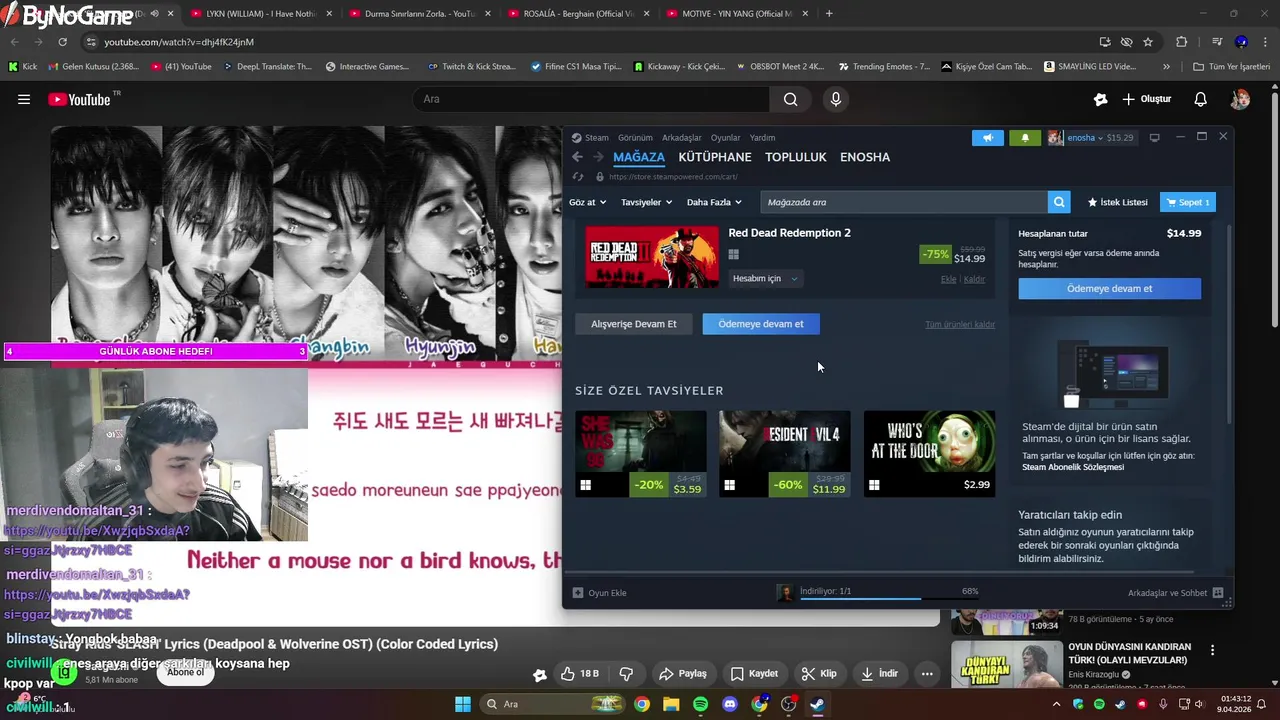1280x720 pixels.
Task: Expand the Göz at dropdown in Steam
Action: [587, 202]
